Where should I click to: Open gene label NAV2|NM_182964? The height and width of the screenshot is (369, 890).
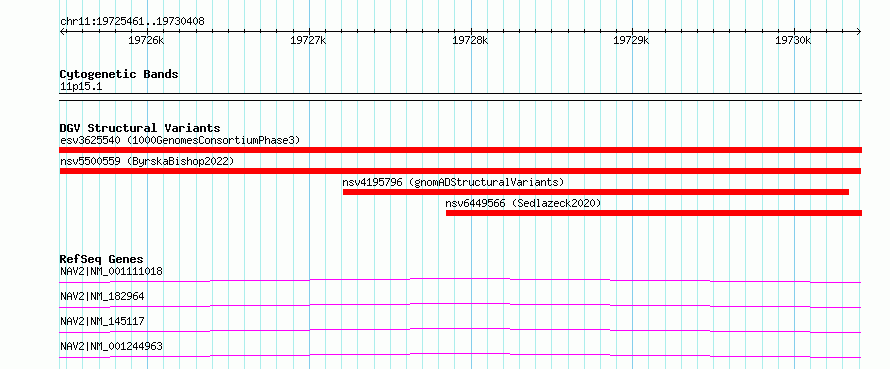102,296
